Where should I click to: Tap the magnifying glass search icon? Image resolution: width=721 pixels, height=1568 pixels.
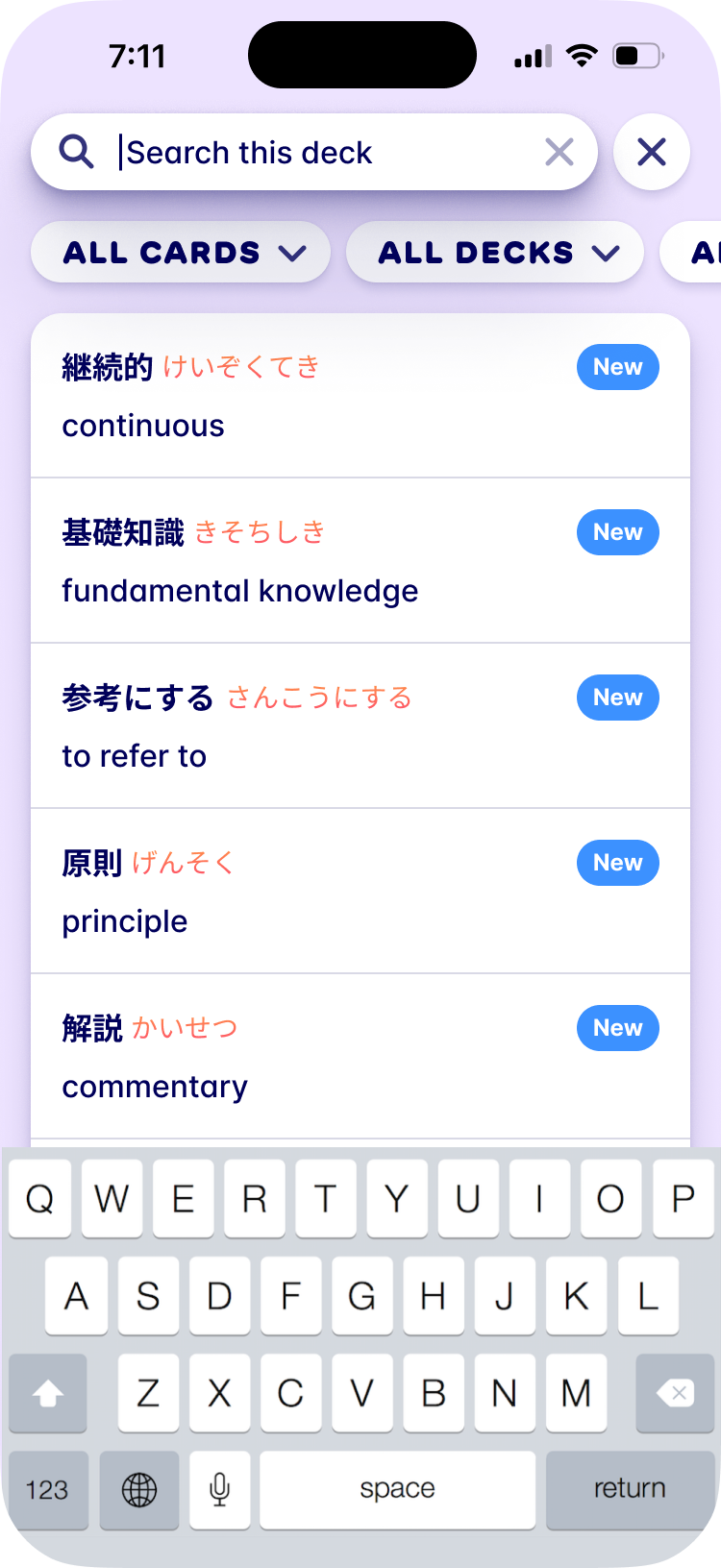pos(76,152)
